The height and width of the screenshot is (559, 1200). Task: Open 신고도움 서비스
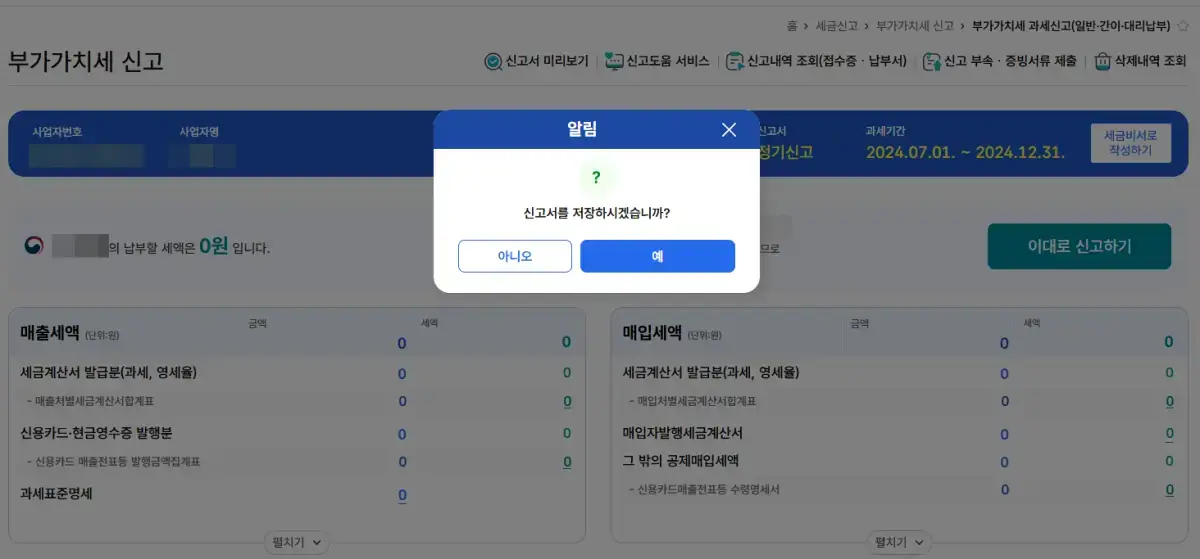[658, 61]
